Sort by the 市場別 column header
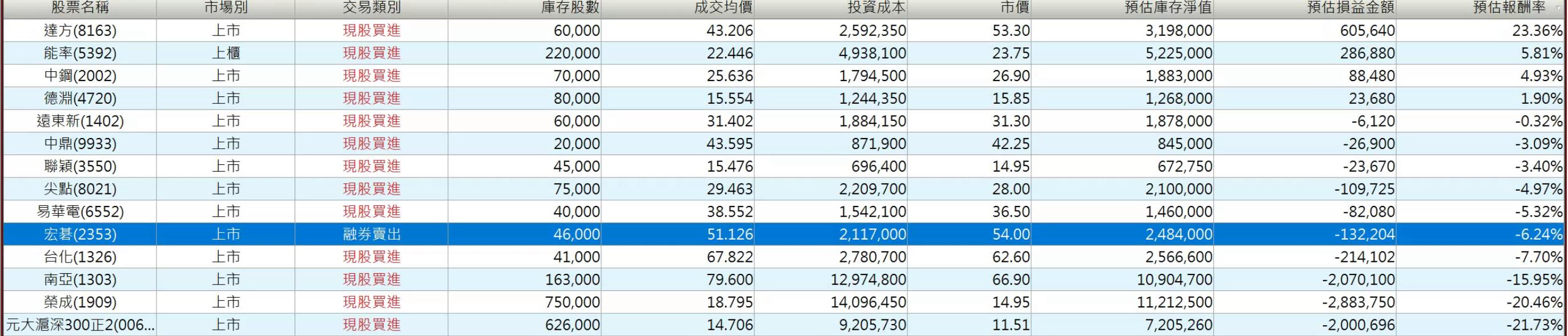Viewport: 1568px width, 336px height. (226, 8)
